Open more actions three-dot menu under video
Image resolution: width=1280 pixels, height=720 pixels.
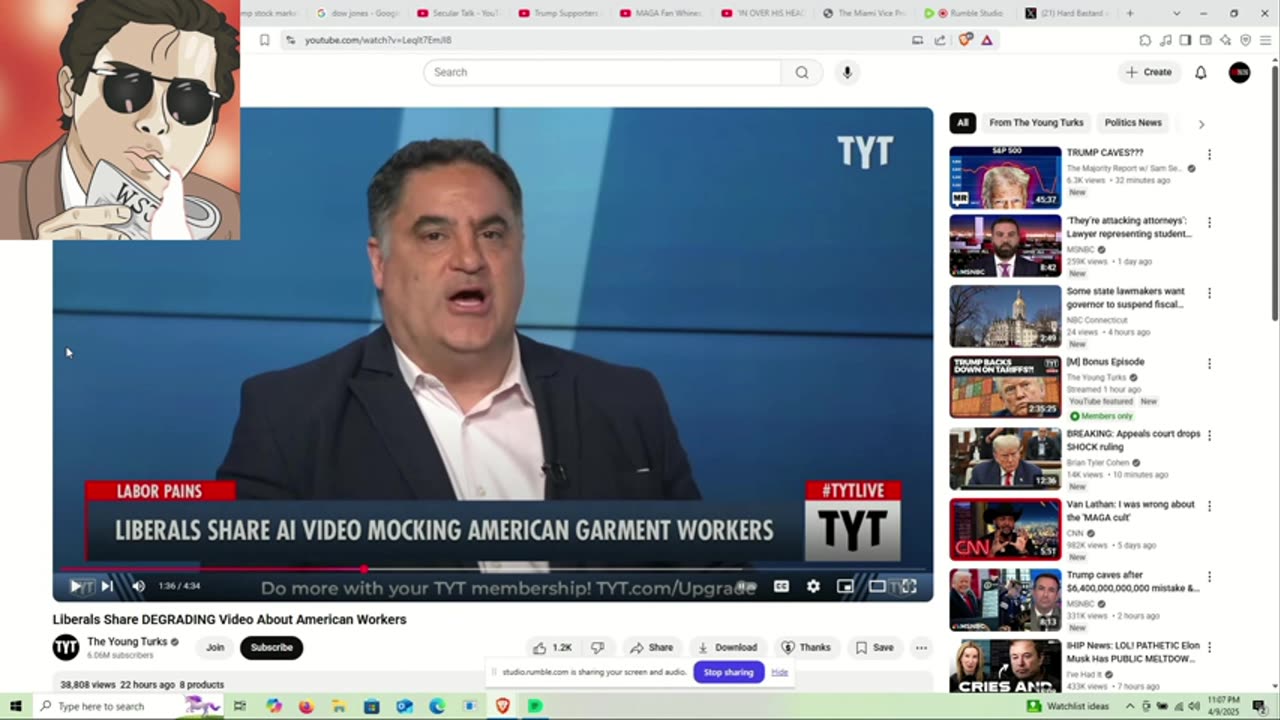pyautogui.click(x=921, y=648)
